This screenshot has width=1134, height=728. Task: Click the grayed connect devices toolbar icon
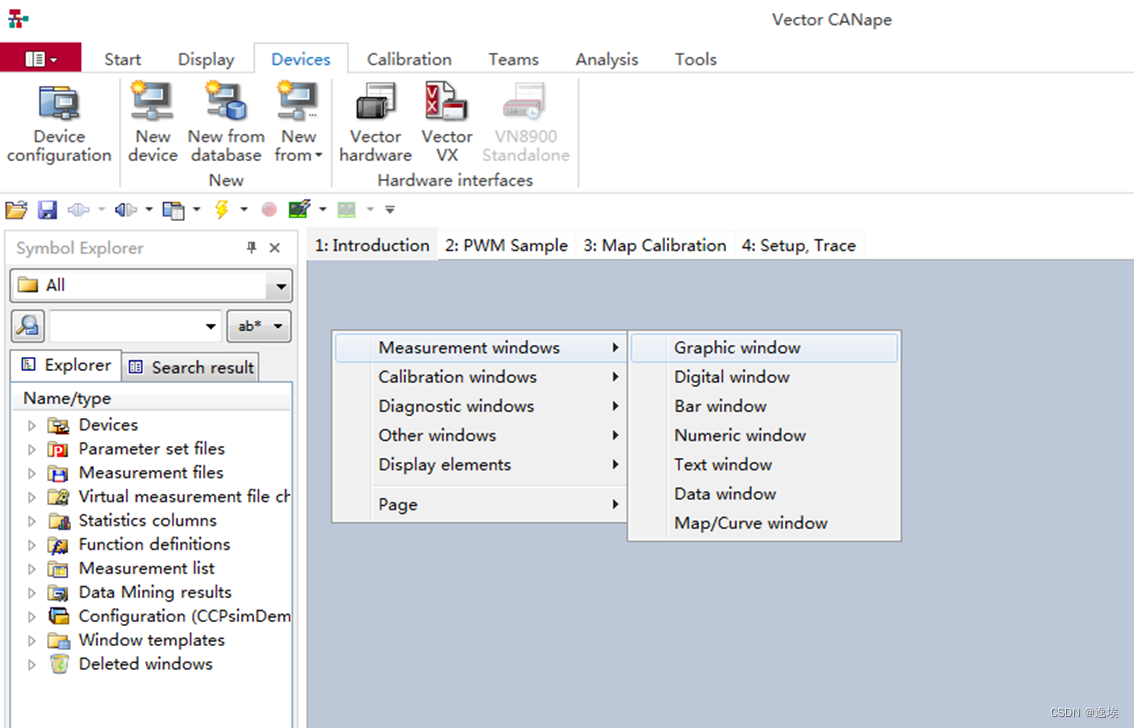(78, 210)
